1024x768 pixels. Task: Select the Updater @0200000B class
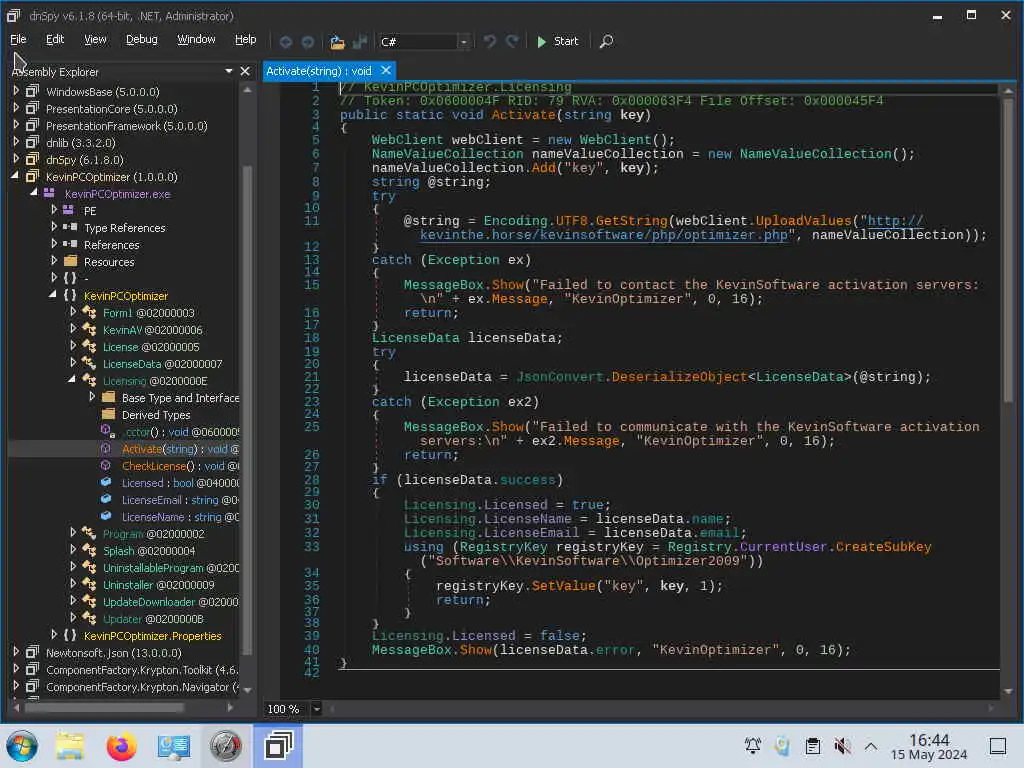click(153, 618)
